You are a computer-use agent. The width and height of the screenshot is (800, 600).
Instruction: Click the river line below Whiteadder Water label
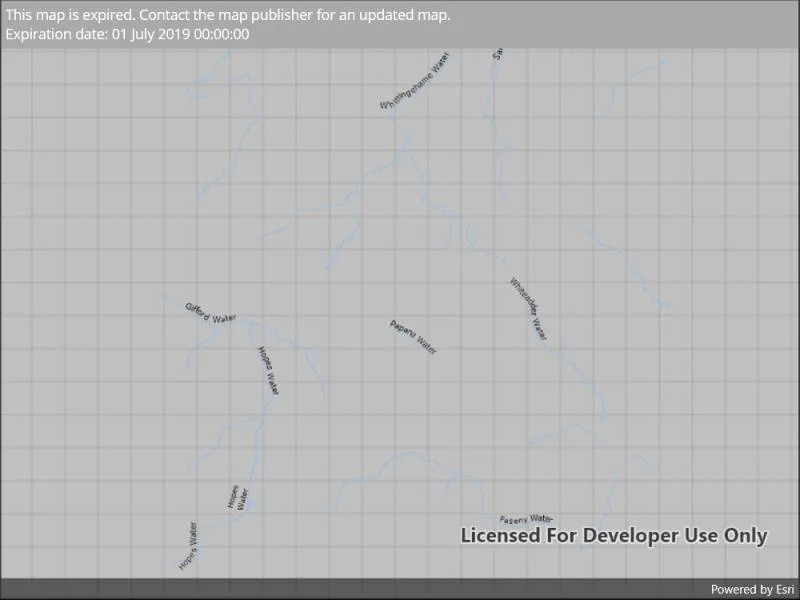click(x=582, y=378)
